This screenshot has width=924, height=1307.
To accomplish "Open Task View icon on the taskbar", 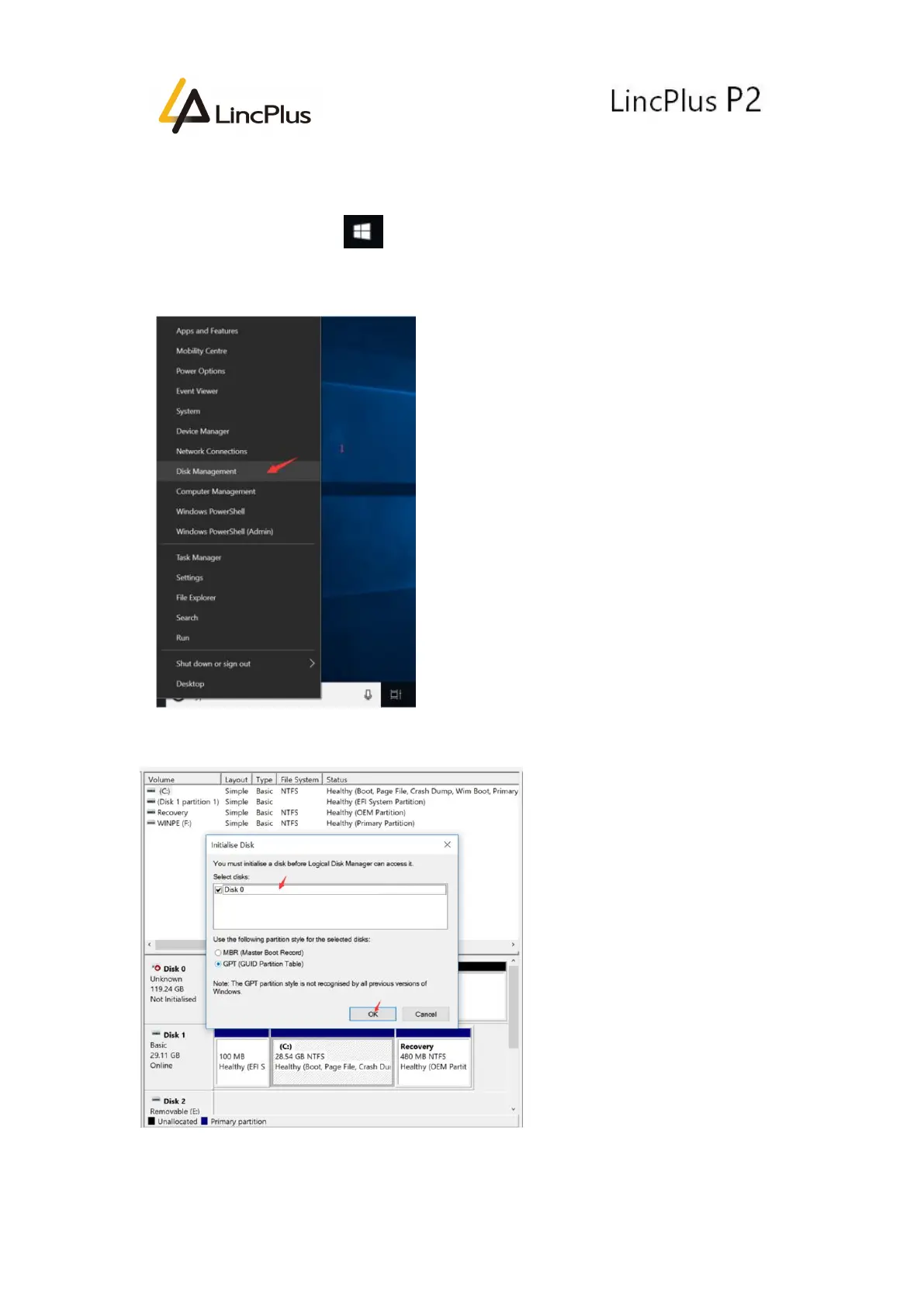I will click(x=396, y=695).
